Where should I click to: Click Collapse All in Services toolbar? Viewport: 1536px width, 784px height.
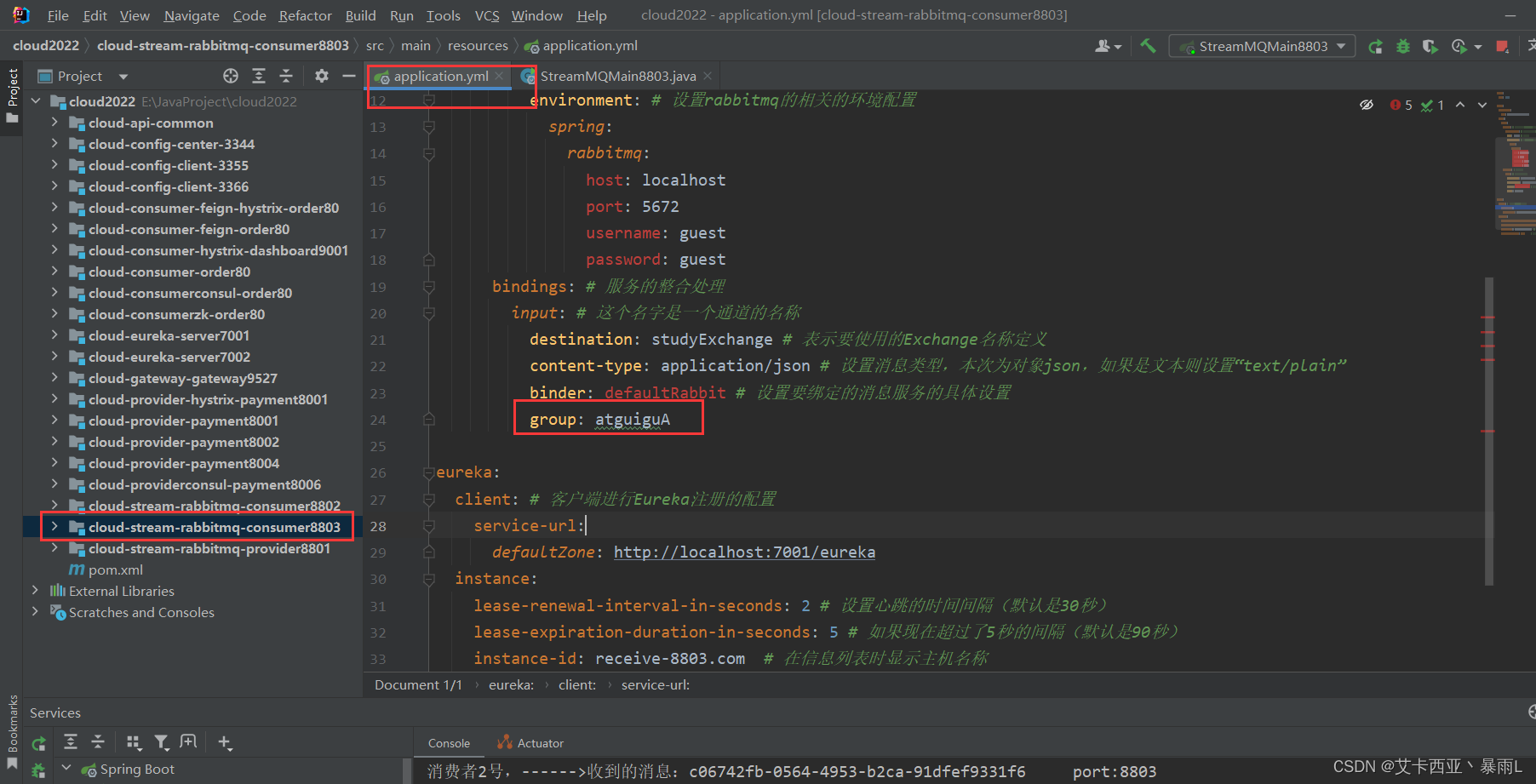click(98, 742)
